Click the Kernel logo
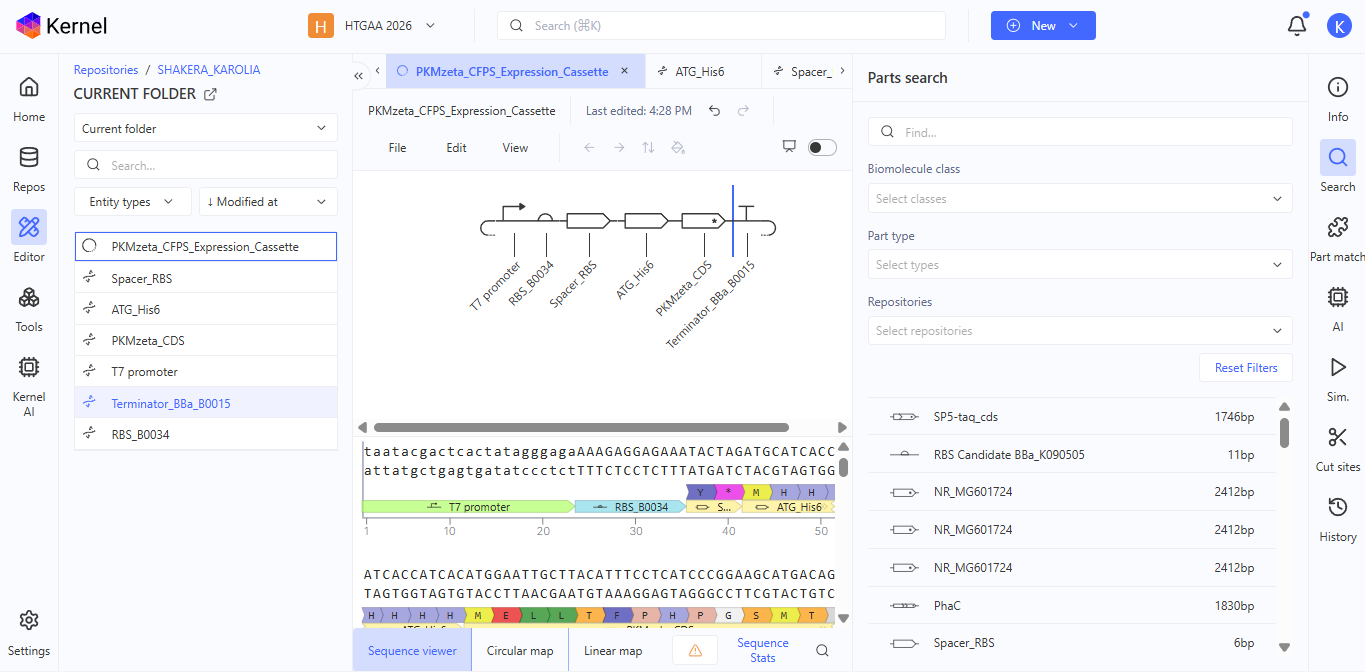Screen dimensions: 1365x672 [x=62, y=26]
